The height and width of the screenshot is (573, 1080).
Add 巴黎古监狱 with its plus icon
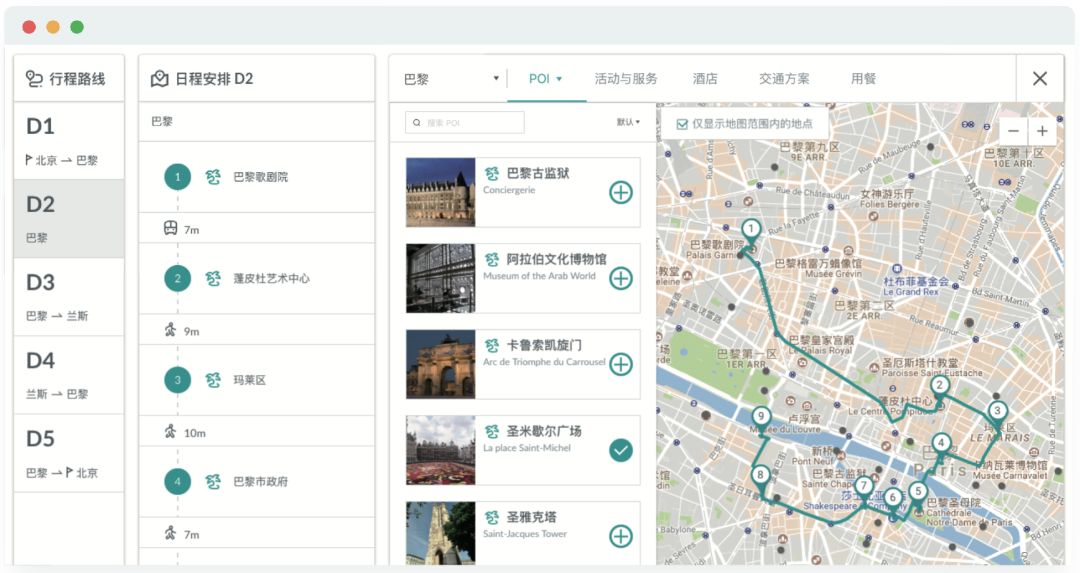tap(621, 192)
